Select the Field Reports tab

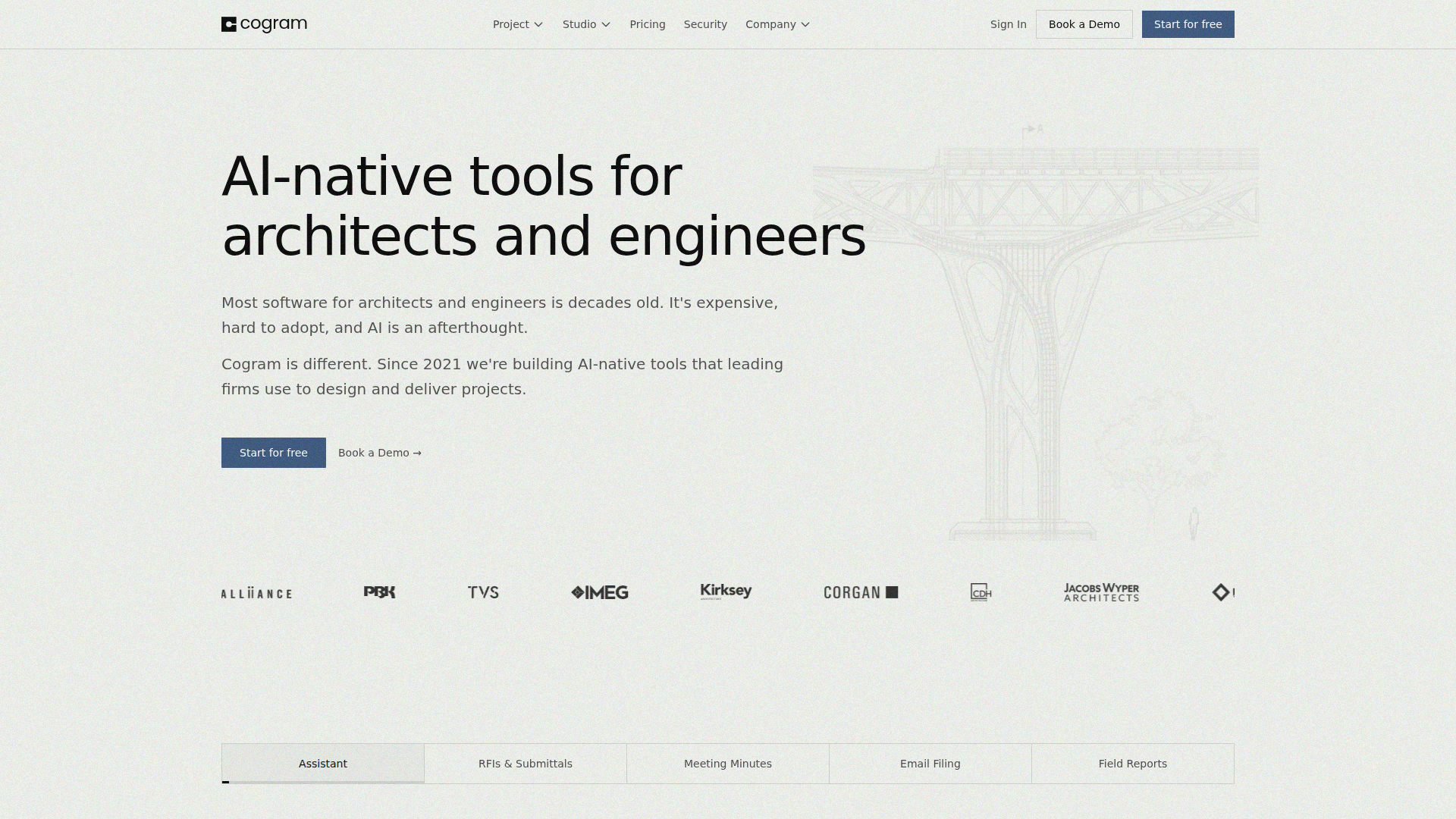click(1133, 764)
